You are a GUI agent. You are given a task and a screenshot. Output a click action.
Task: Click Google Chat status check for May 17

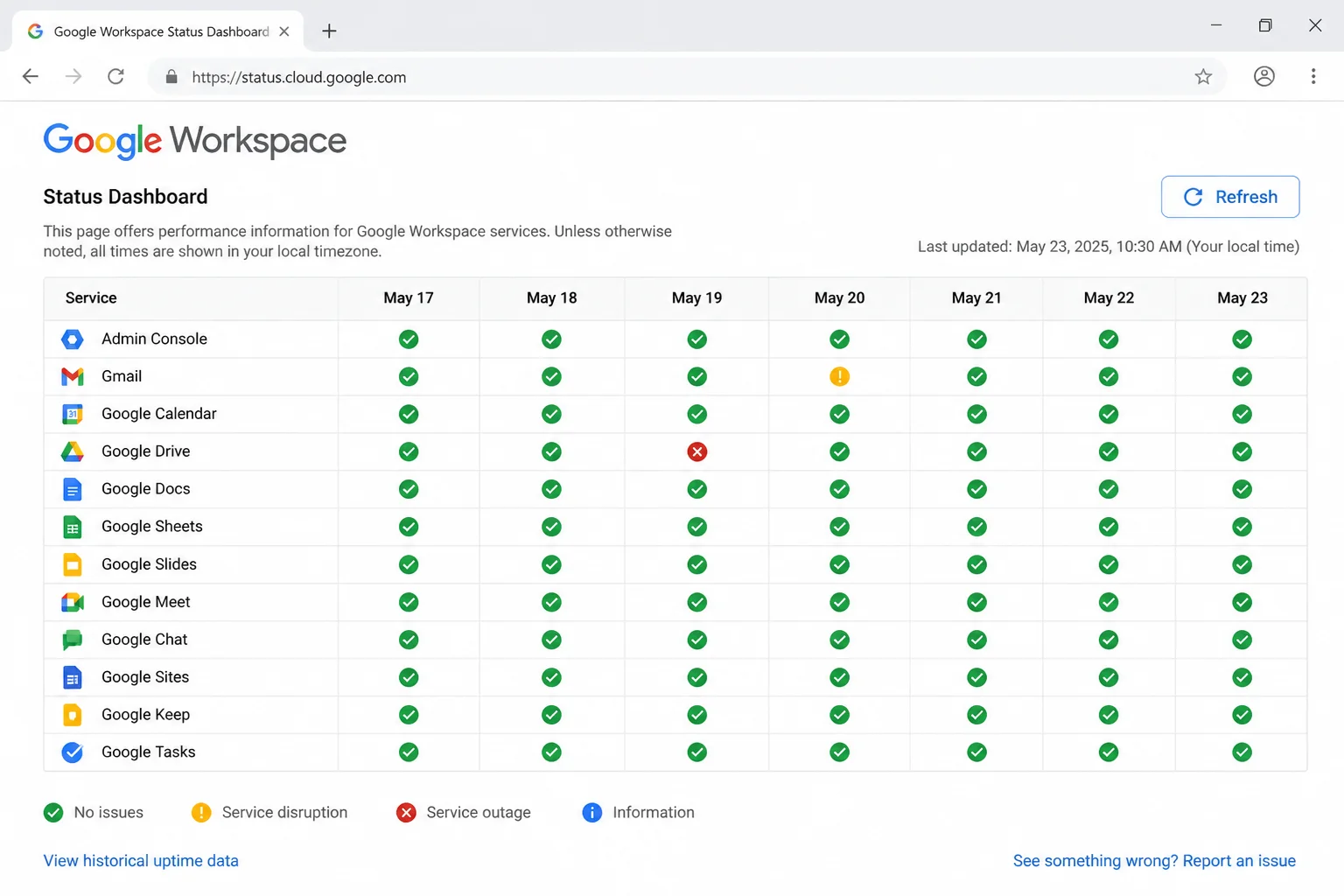(409, 640)
